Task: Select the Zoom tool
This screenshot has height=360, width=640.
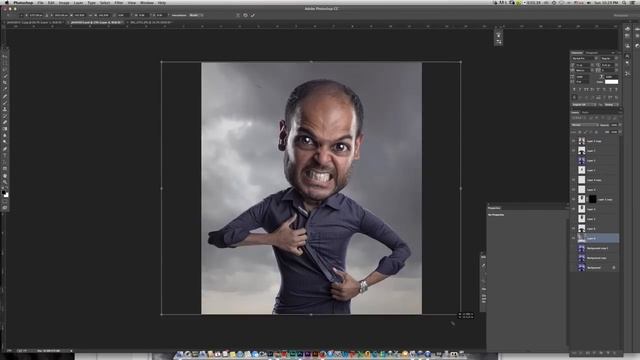Action: 5,182
